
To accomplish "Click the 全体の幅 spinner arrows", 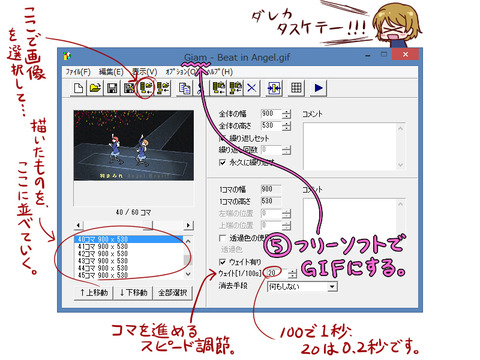I will coord(286,114).
